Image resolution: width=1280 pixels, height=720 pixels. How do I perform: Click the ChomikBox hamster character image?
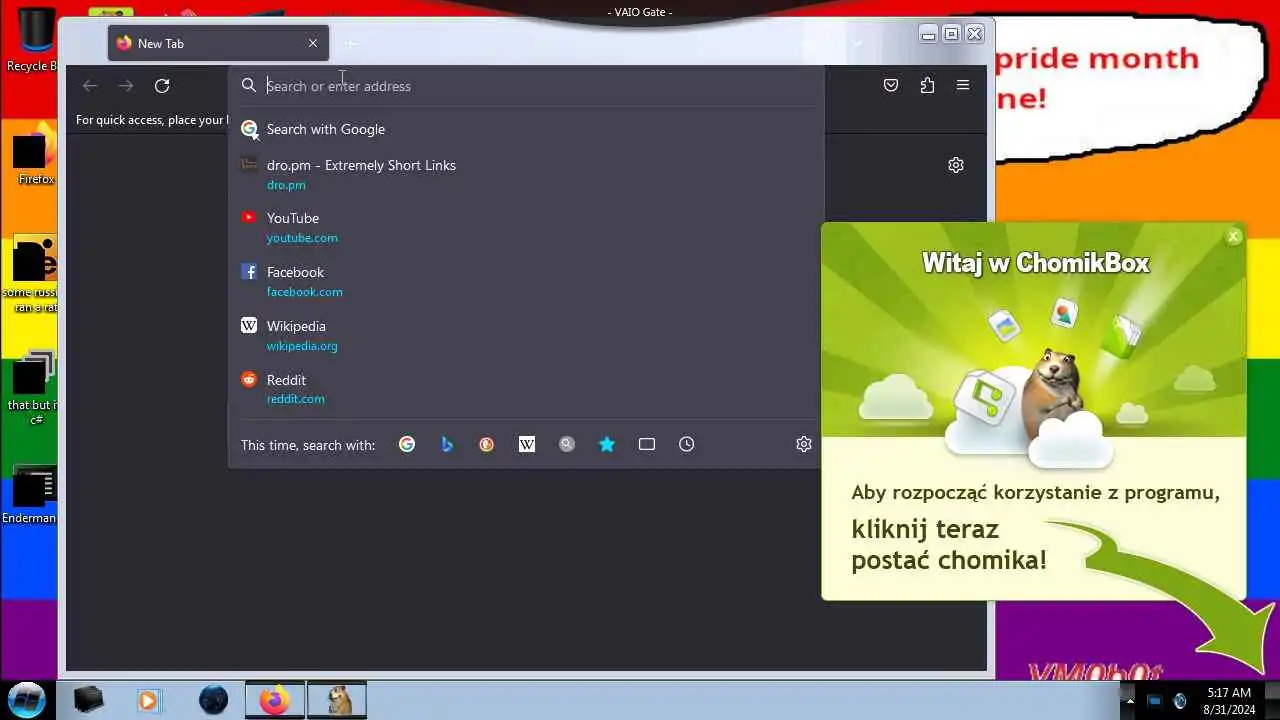point(1055,385)
